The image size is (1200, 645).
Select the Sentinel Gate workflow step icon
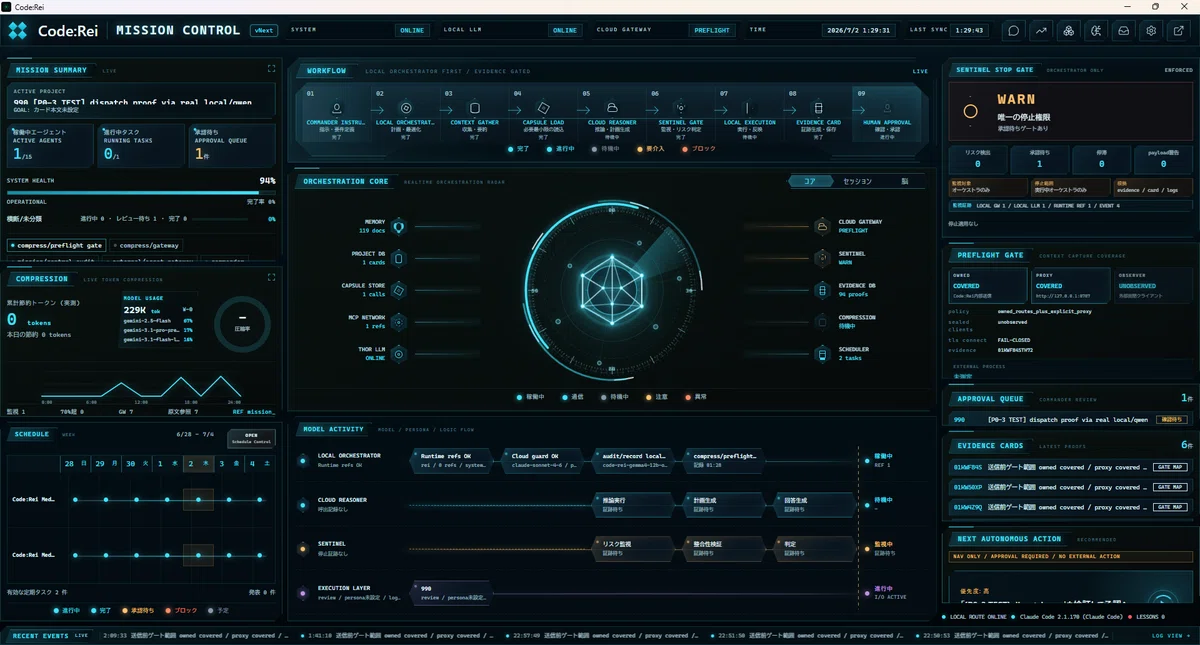point(681,108)
